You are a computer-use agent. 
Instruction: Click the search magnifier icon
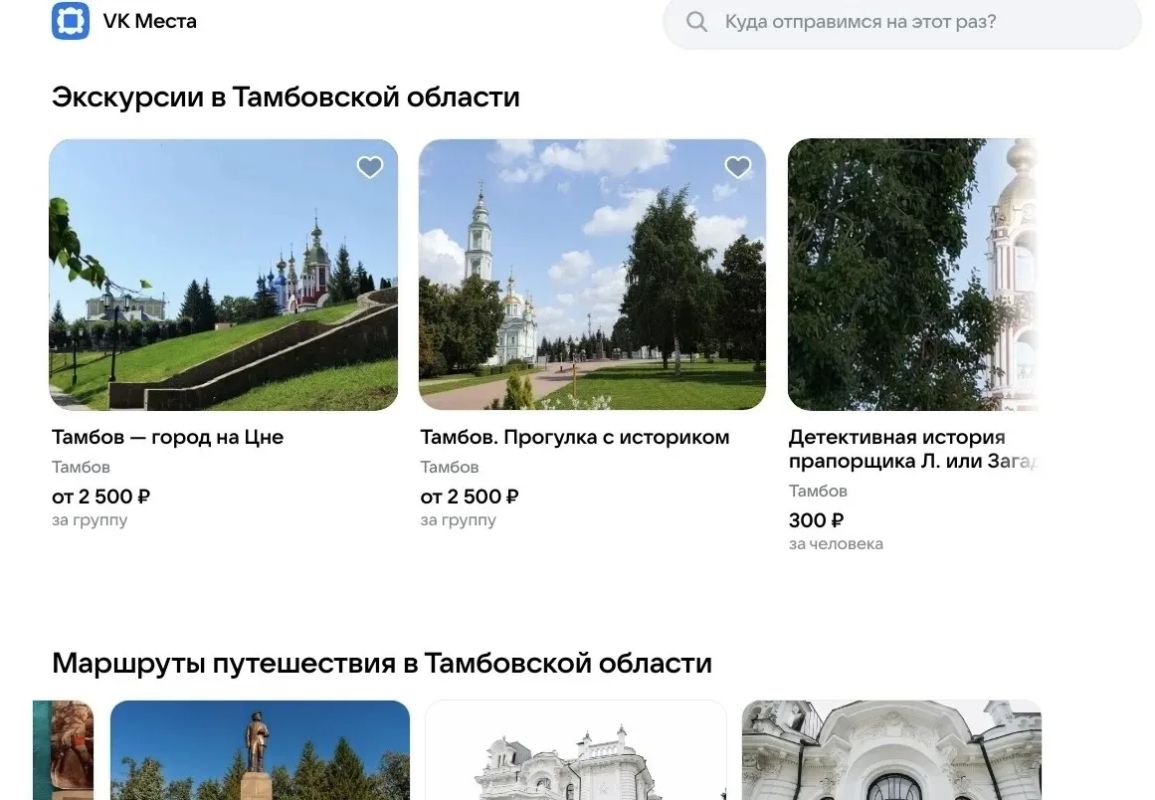(x=696, y=22)
